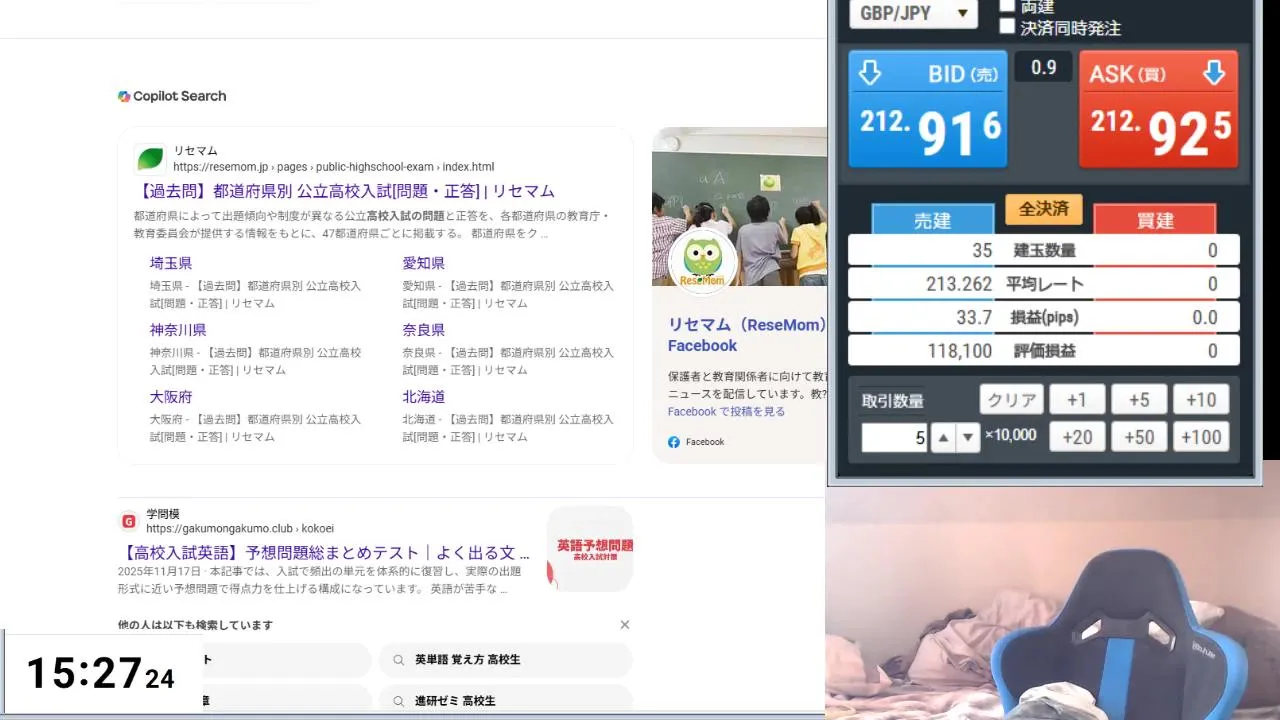Add +10 to trade quantity
Image resolution: width=1280 pixels, height=720 pixels.
pyautogui.click(x=1200, y=400)
